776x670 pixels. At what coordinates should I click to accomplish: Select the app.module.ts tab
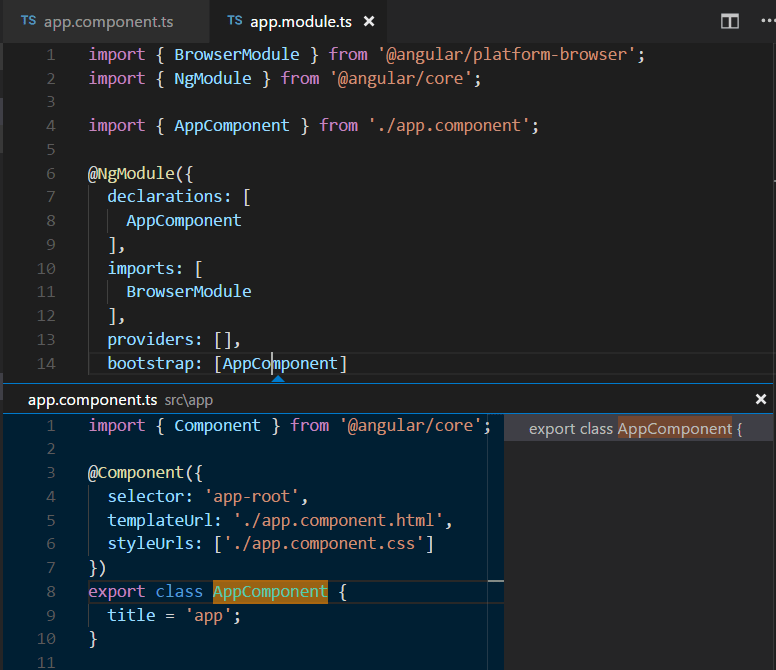[x=300, y=21]
